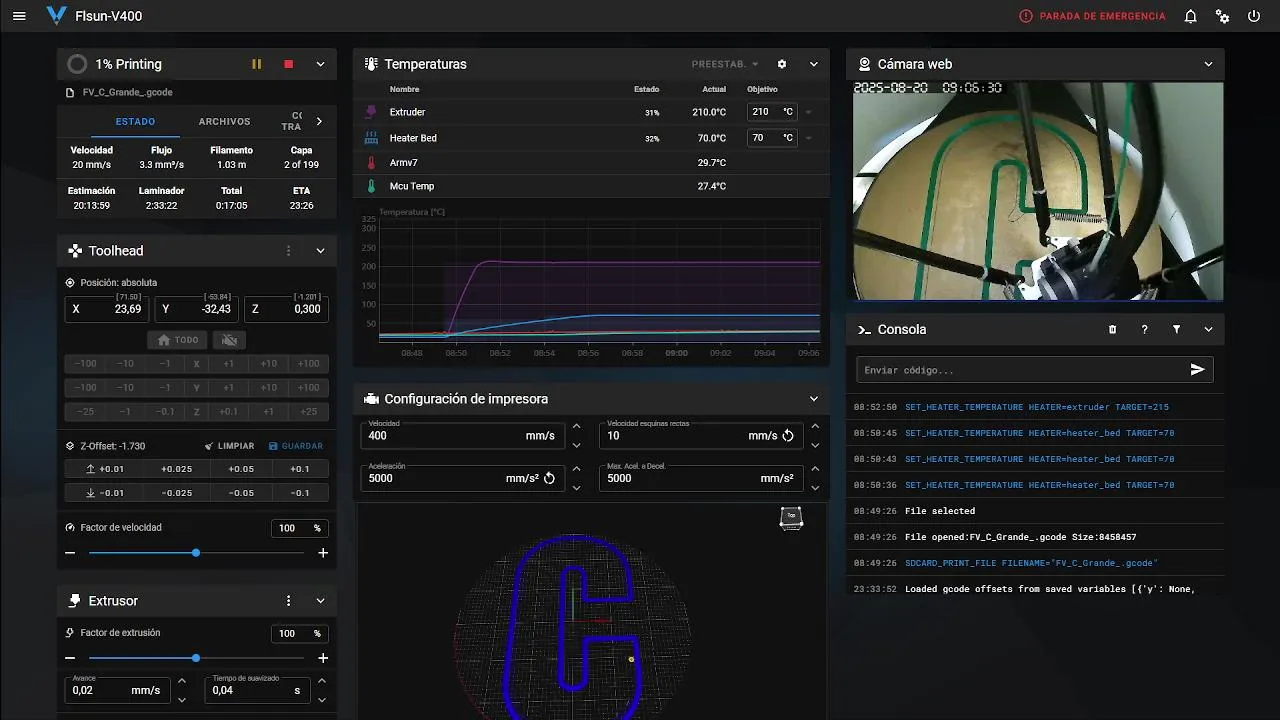Reset Aceleración value icon
Viewport: 1280px width, 720px height.
(549, 478)
